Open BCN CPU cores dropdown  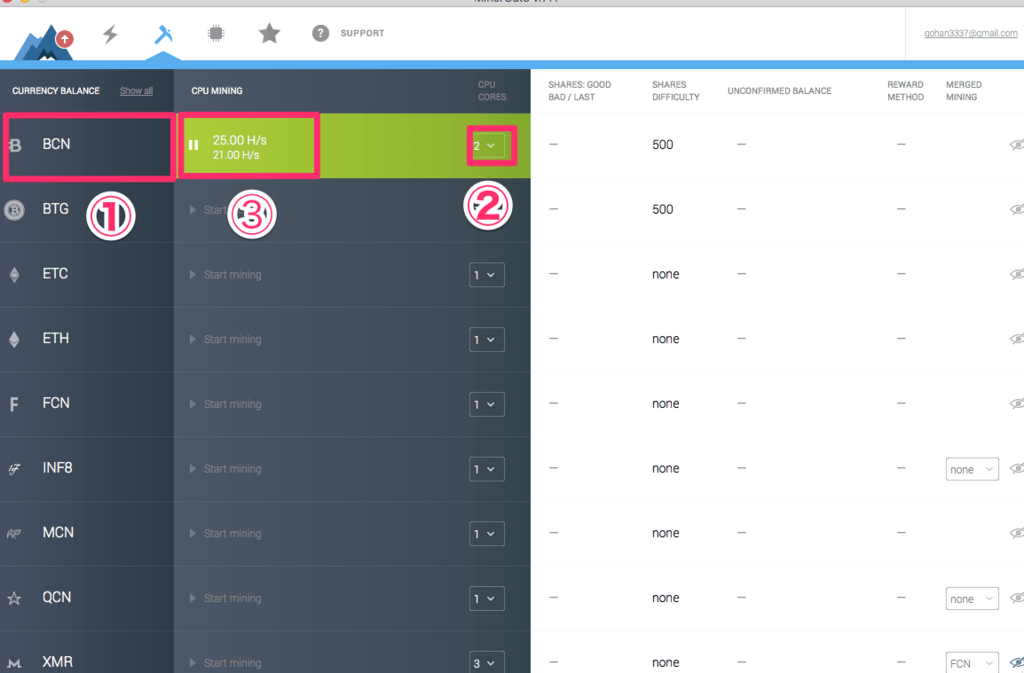pyautogui.click(x=487, y=146)
